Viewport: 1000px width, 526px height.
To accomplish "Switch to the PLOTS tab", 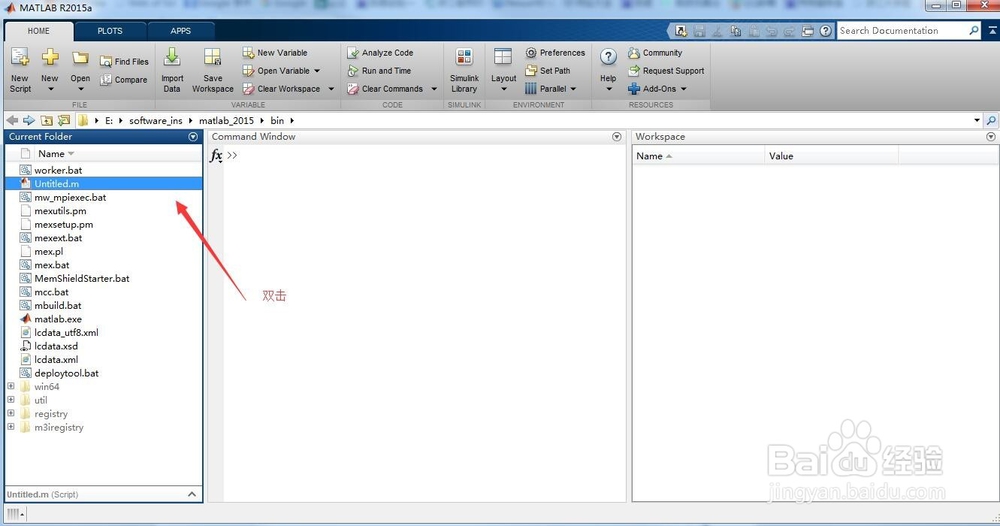I will [x=110, y=31].
